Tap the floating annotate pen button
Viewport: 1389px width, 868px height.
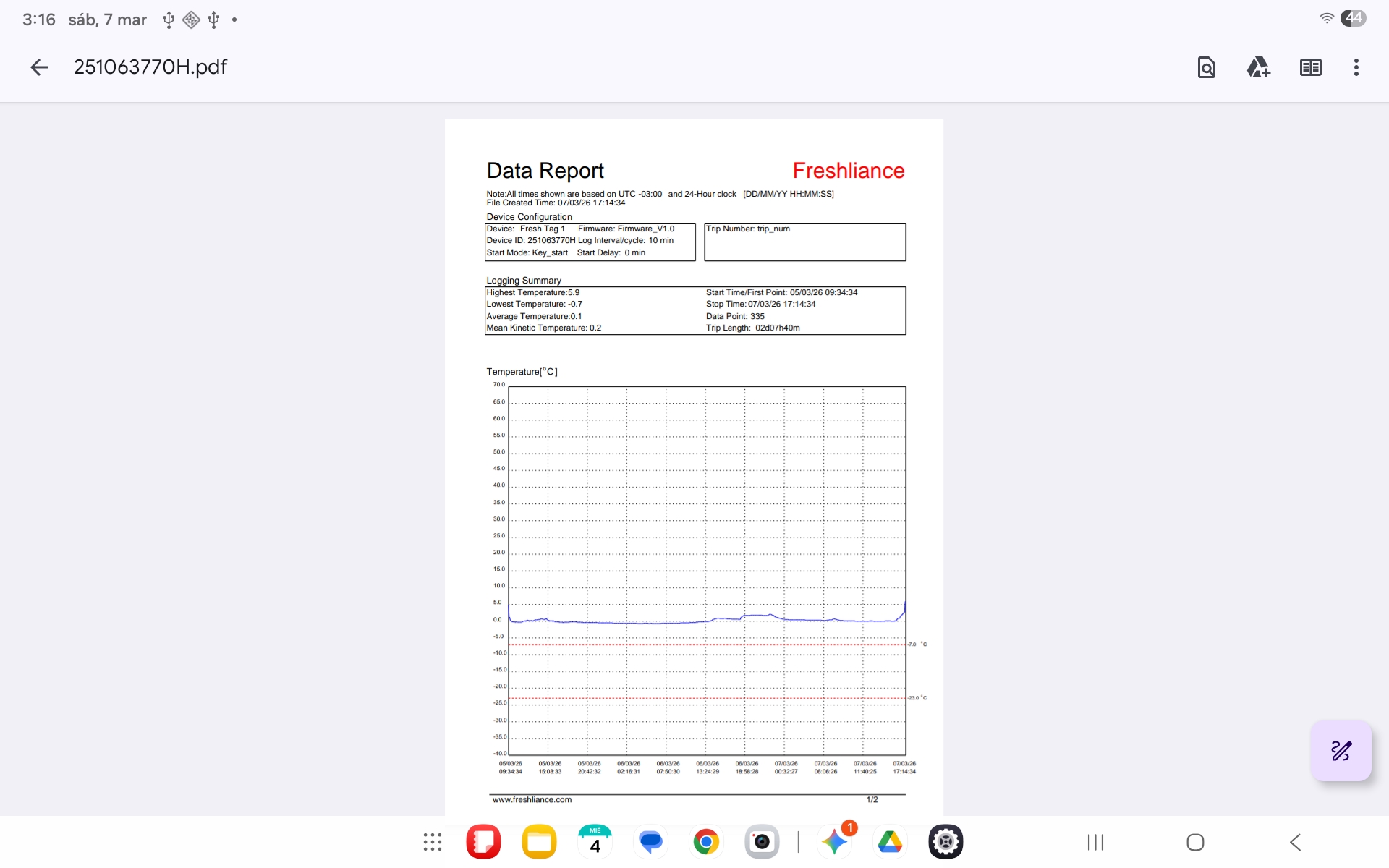1341,750
